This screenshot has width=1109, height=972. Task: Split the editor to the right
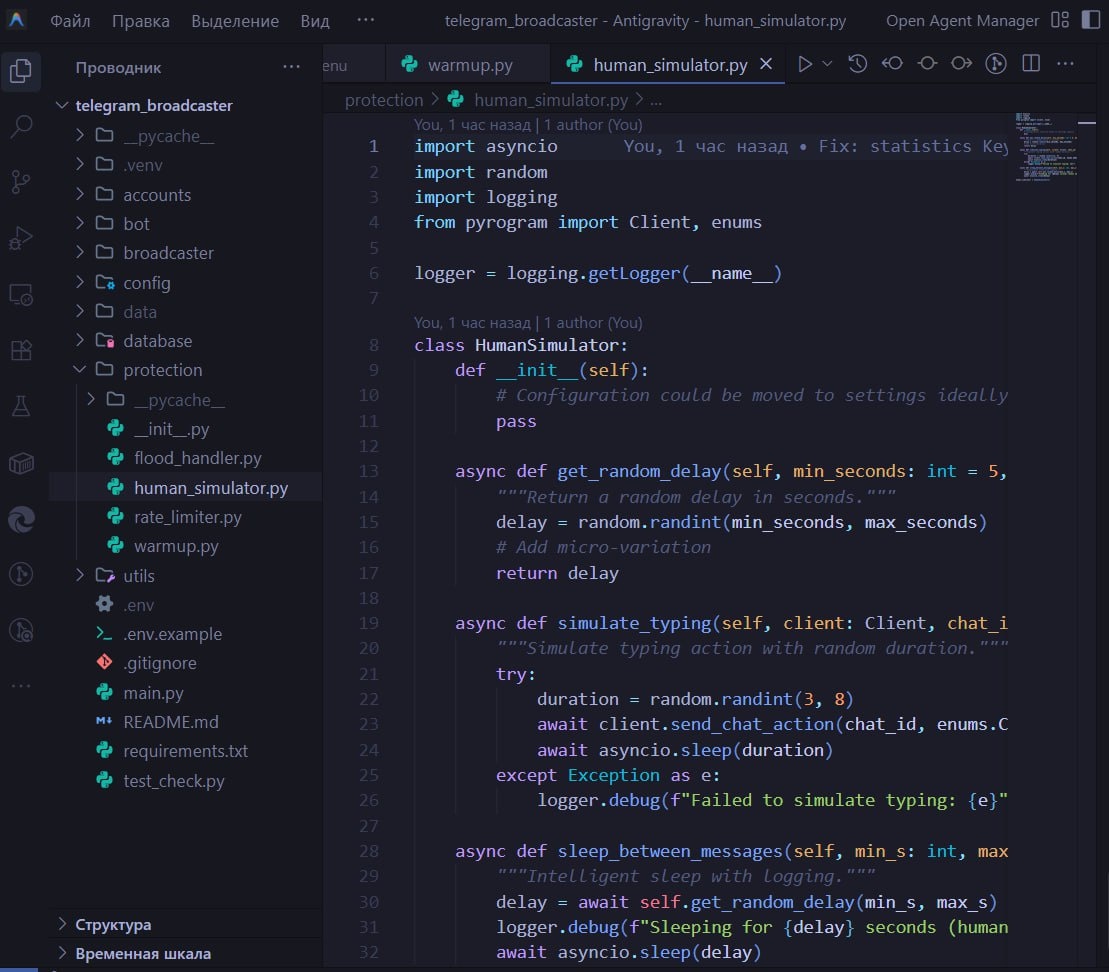(1031, 64)
